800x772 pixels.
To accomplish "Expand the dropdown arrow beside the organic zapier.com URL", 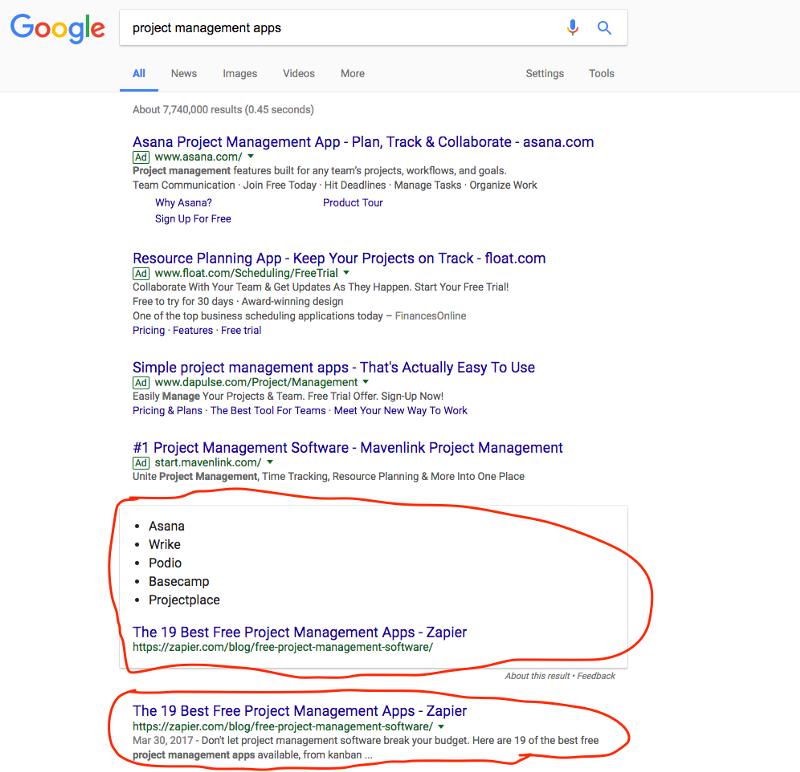I will tap(441, 727).
